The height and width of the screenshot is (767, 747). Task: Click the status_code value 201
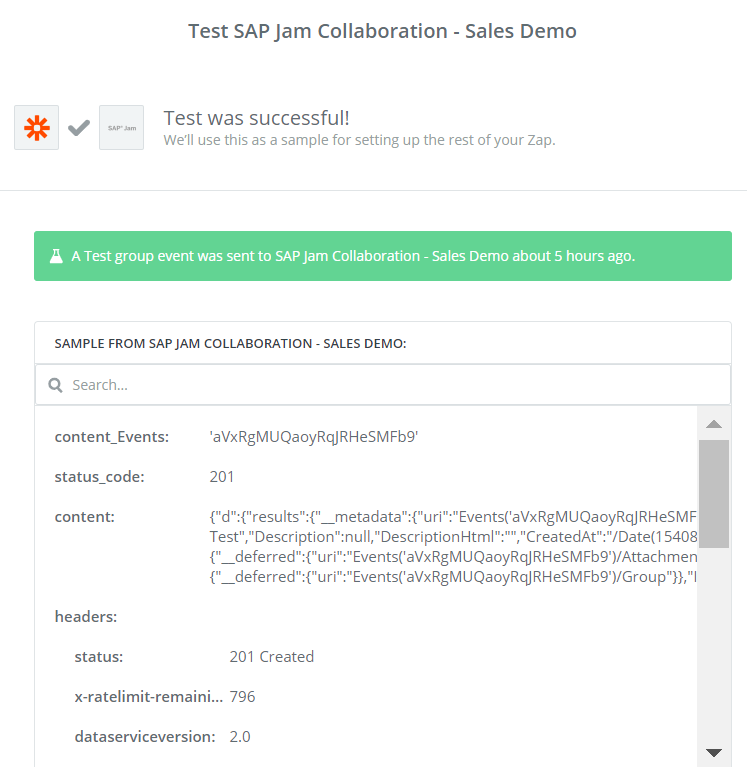tap(222, 477)
